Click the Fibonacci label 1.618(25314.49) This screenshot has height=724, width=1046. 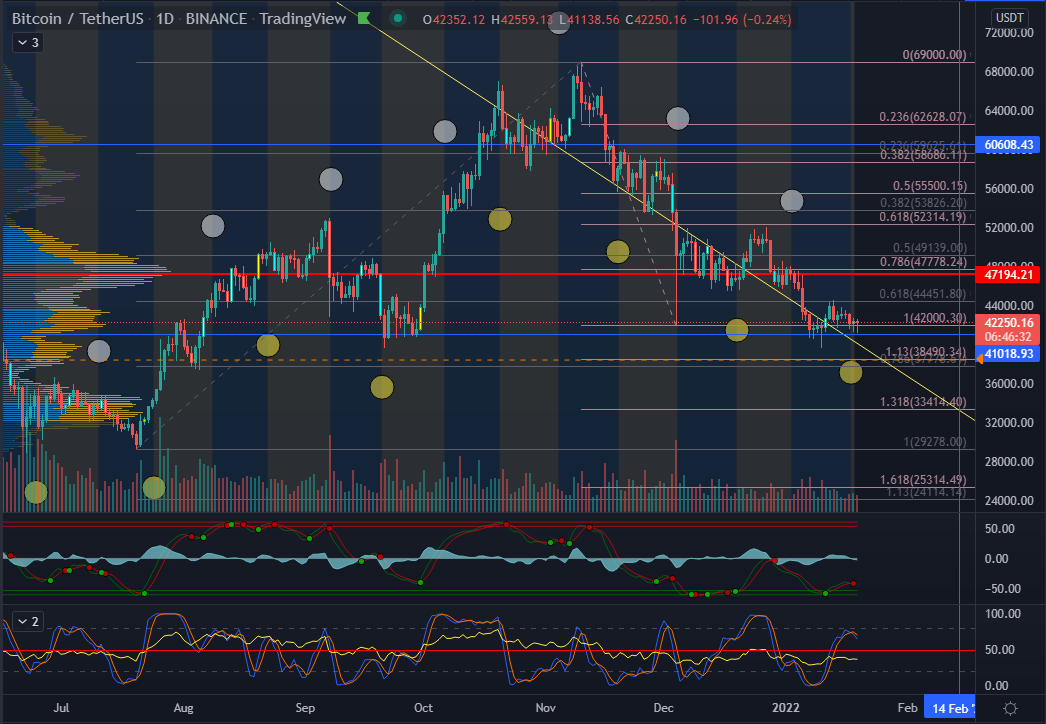coord(923,480)
